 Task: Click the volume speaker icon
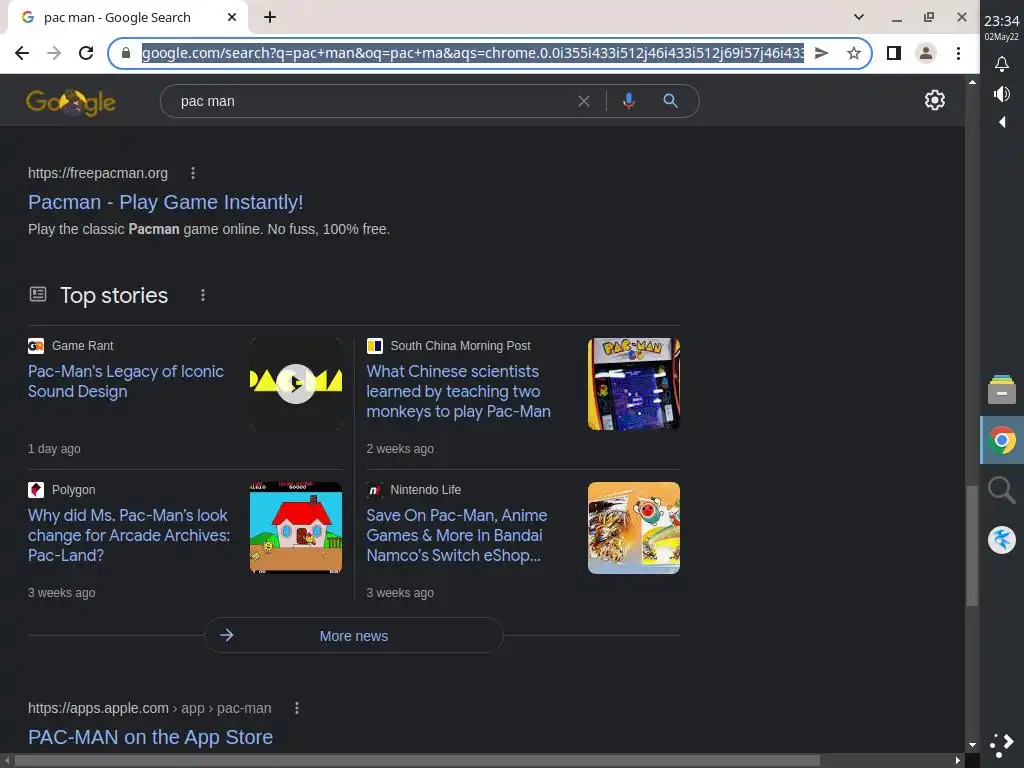[1002, 94]
